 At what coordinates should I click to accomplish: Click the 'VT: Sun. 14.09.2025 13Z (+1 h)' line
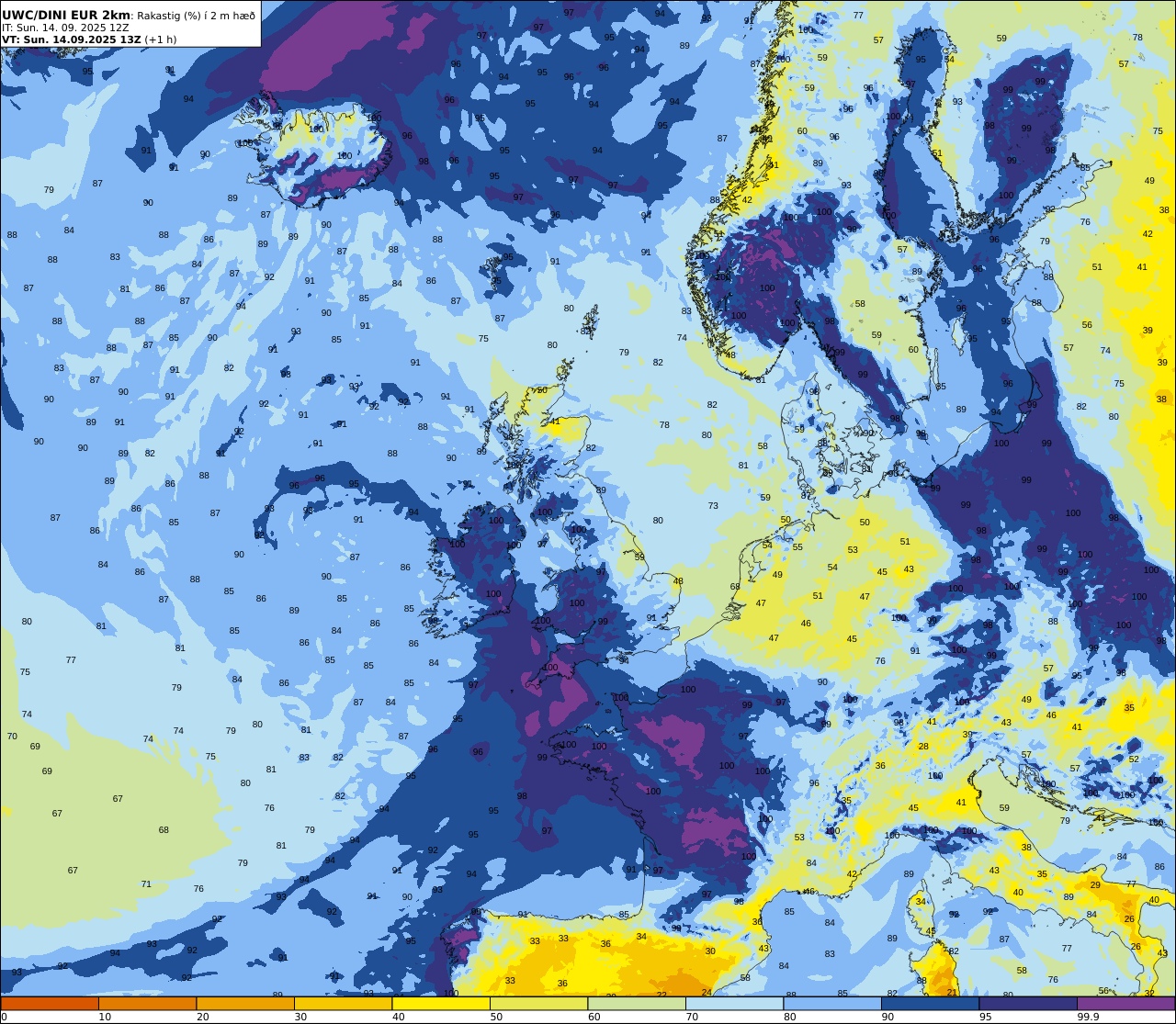click(x=89, y=39)
